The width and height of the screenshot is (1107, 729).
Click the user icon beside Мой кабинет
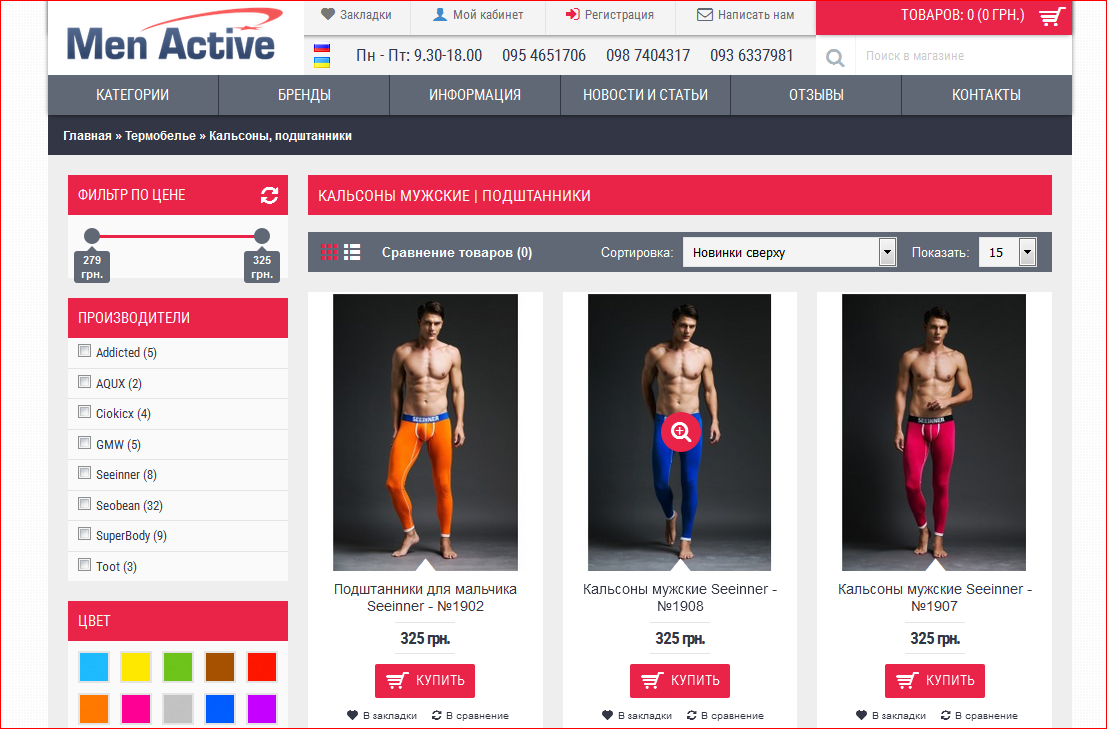tap(440, 14)
